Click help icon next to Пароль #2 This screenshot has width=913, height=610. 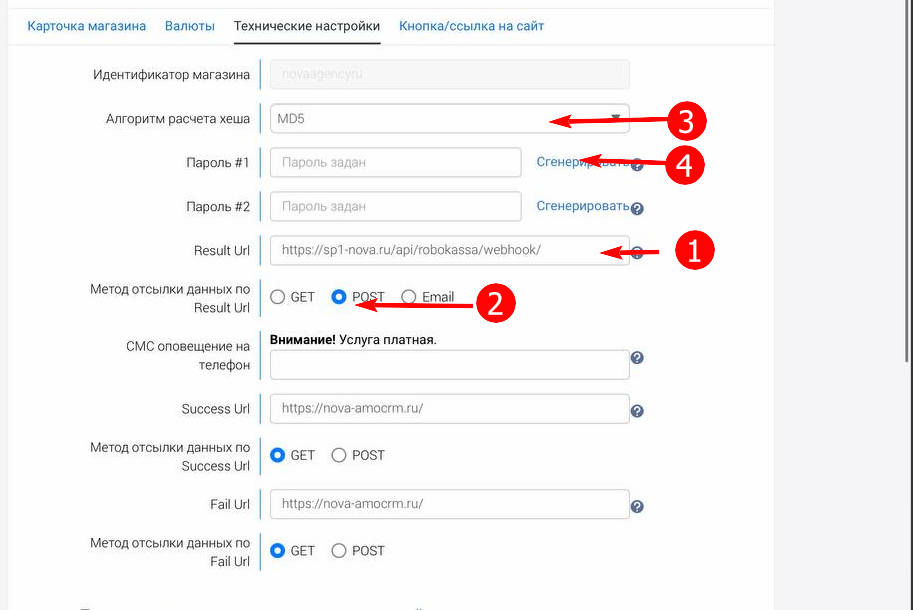click(637, 209)
